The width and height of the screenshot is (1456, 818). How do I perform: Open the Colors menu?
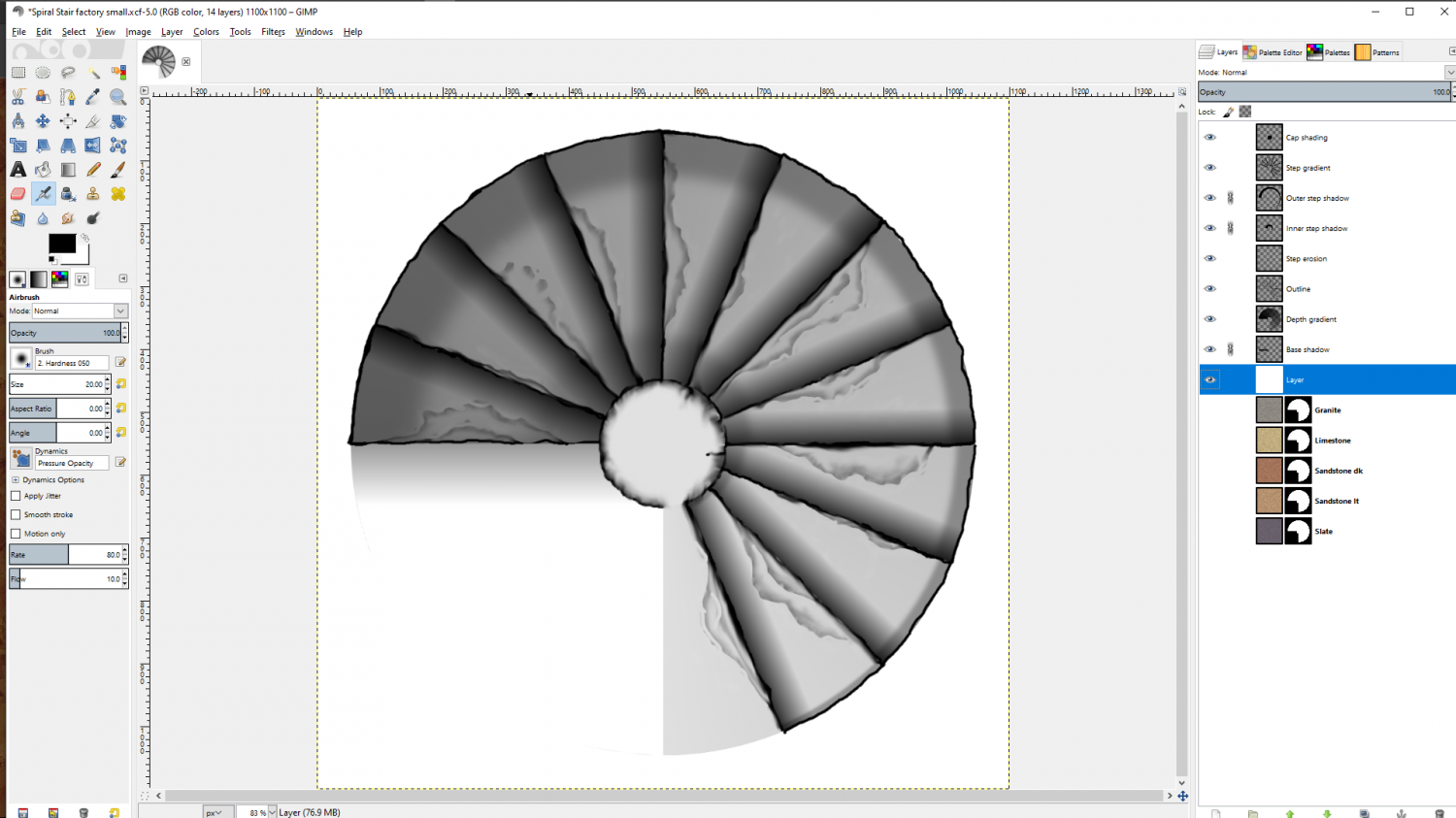[x=206, y=32]
